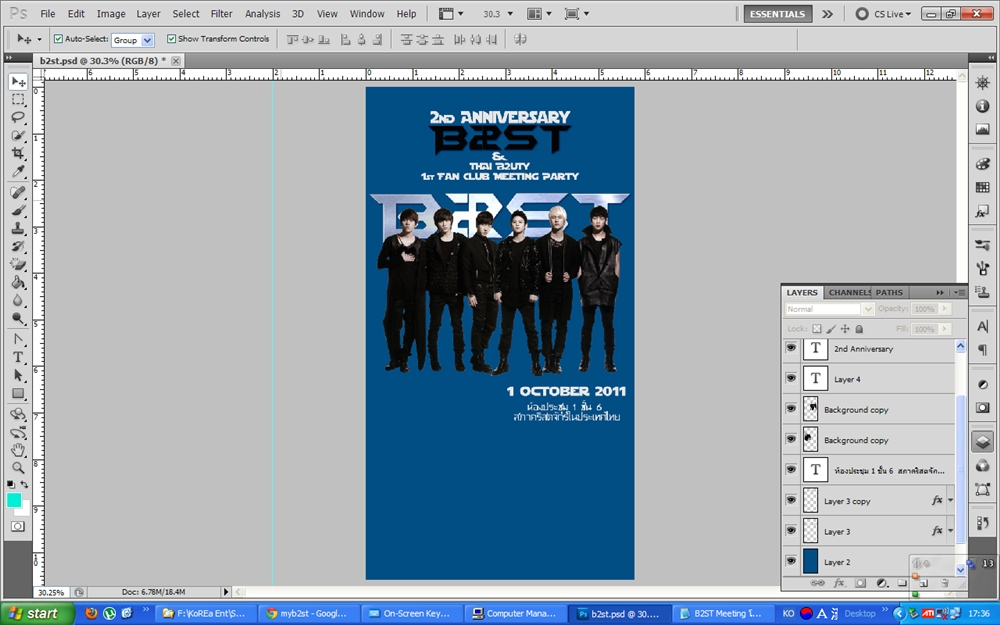Image resolution: width=1000 pixels, height=625 pixels.
Task: Switch to the Paths tab
Action: 889,292
